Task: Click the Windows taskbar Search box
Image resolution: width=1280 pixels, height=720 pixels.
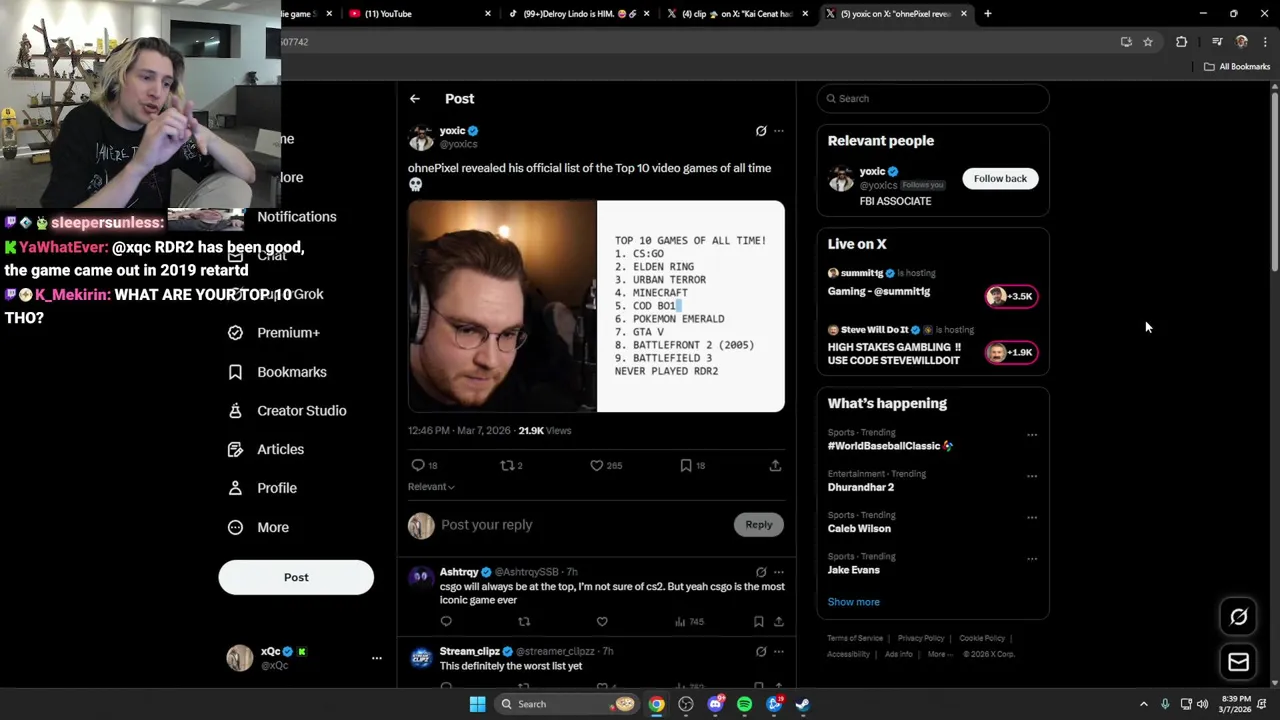Action: pyautogui.click(x=568, y=704)
